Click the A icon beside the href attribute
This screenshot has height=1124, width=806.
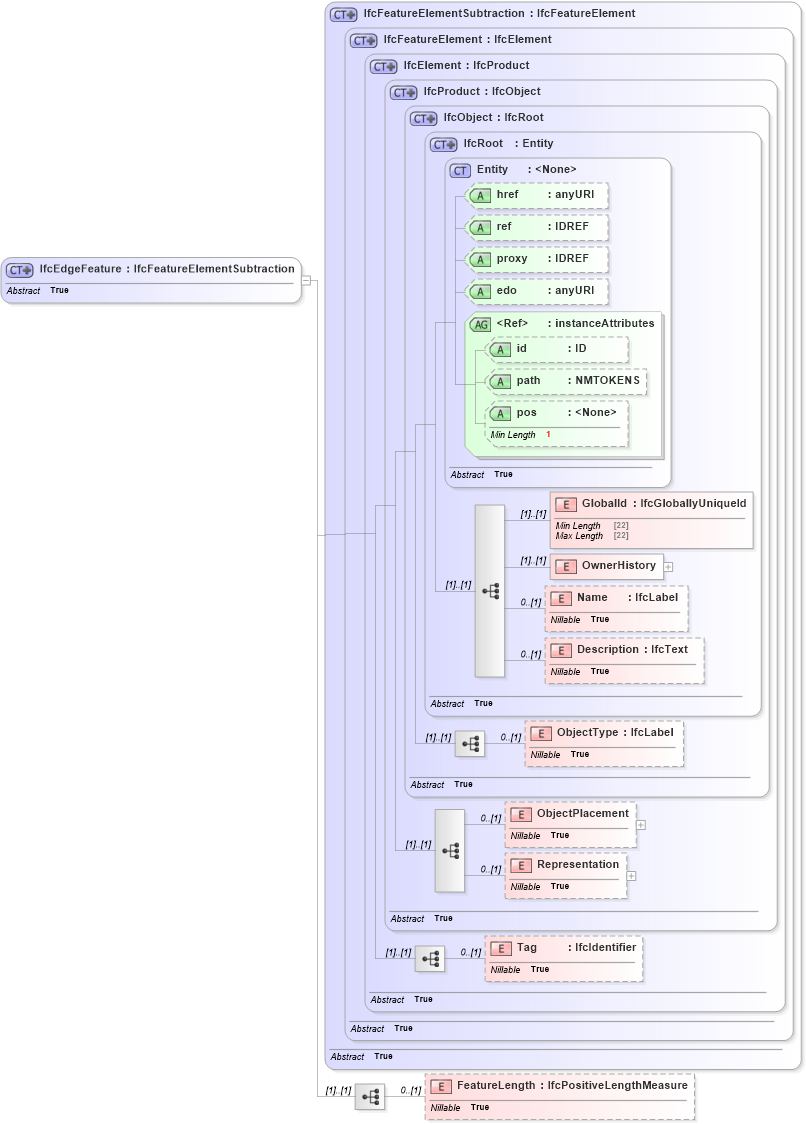click(x=481, y=196)
